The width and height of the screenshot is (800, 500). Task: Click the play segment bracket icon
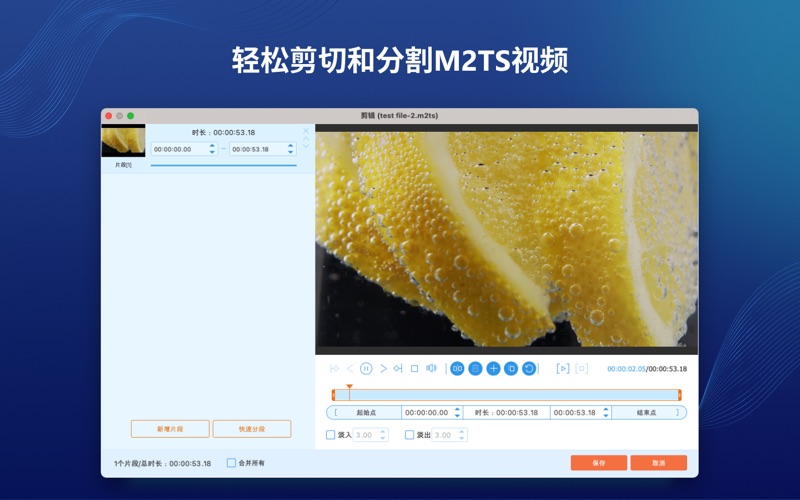(x=562, y=369)
